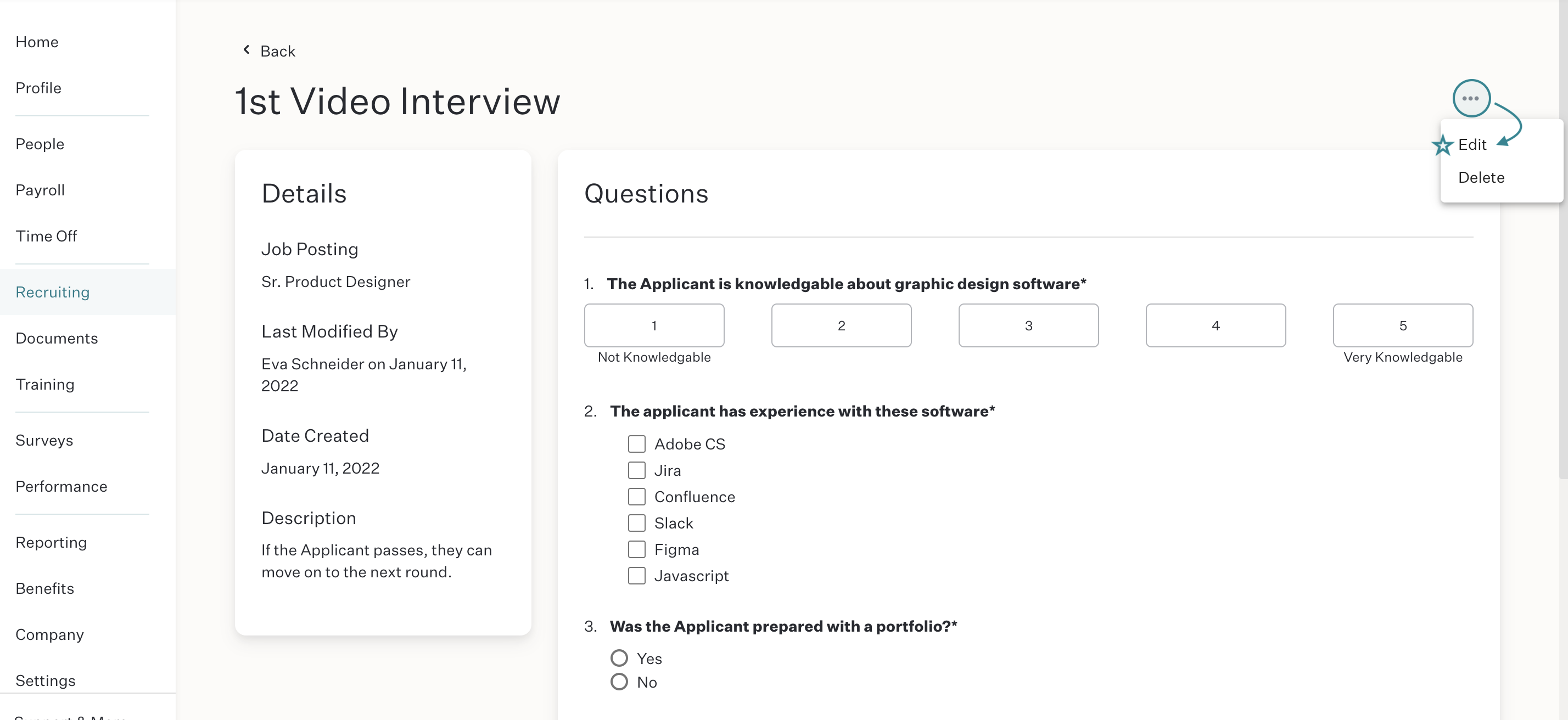Screen dimensions: 1568x720
Task: Select rating box number 3
Action: [1028, 325]
